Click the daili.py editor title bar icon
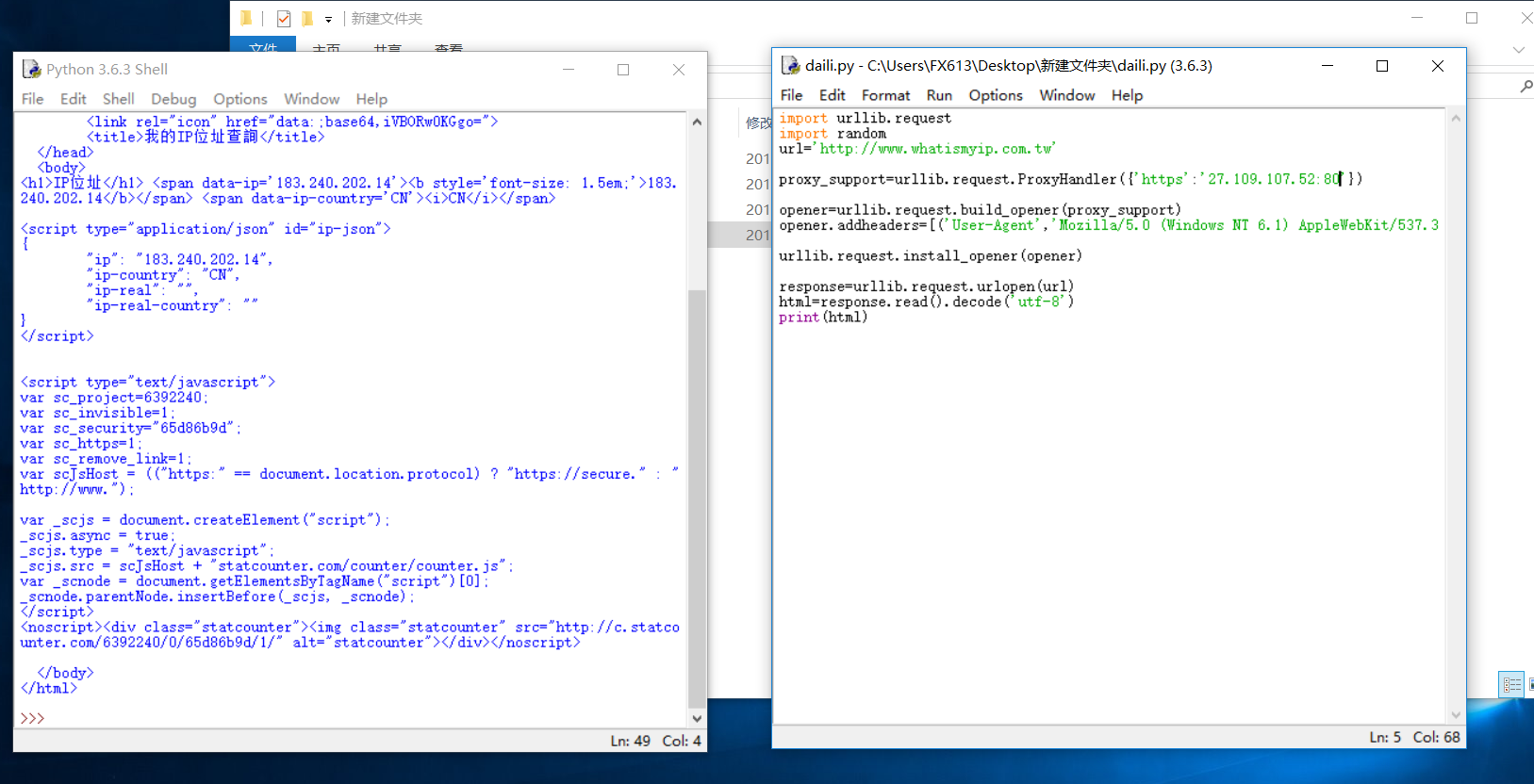Screen dimensions: 1534x784 click(790, 66)
